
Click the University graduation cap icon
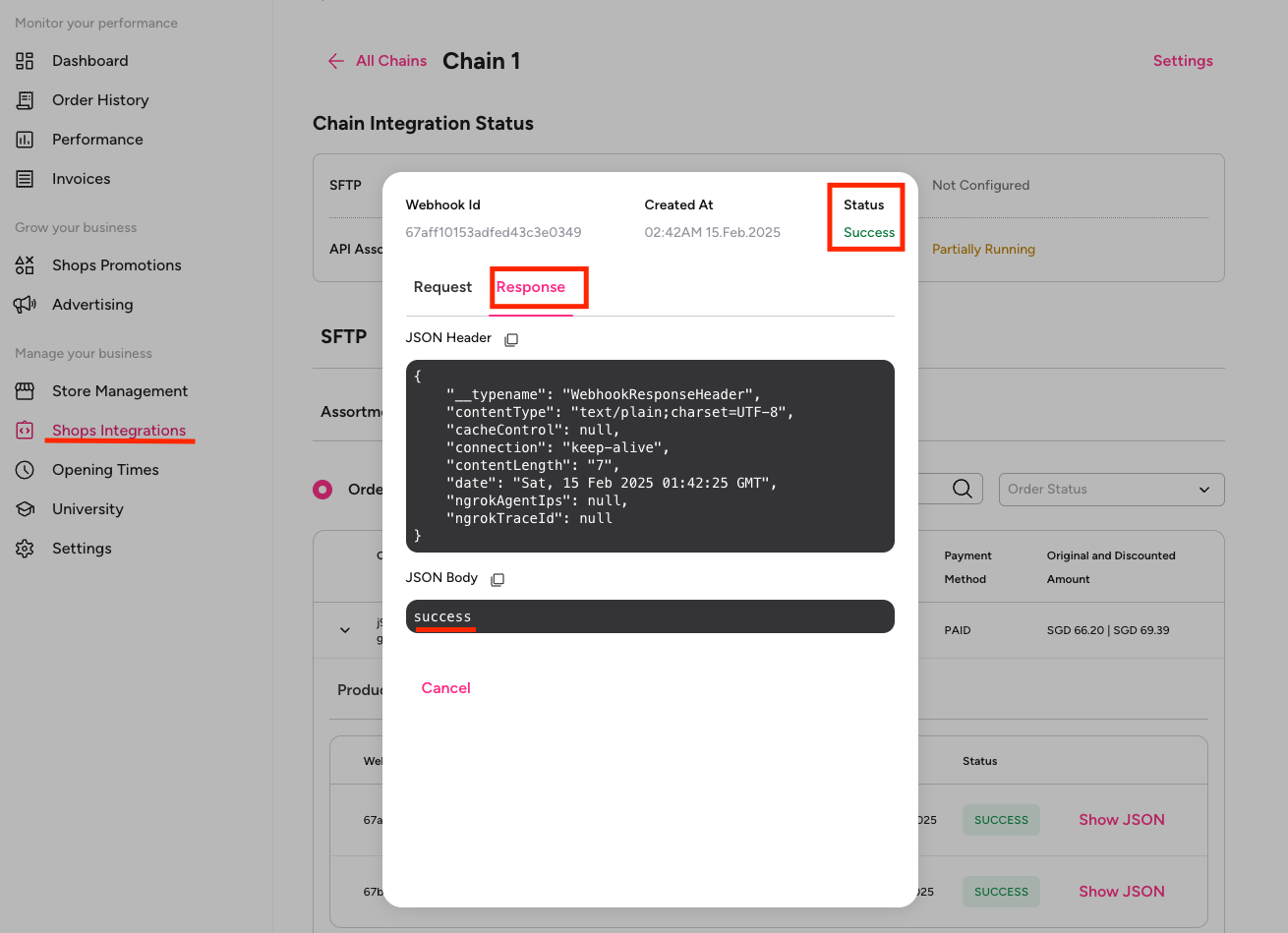(25, 509)
